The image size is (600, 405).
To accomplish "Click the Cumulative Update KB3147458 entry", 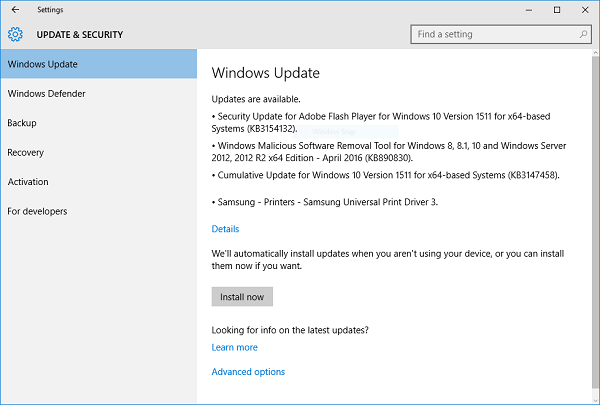I will (x=386, y=175).
